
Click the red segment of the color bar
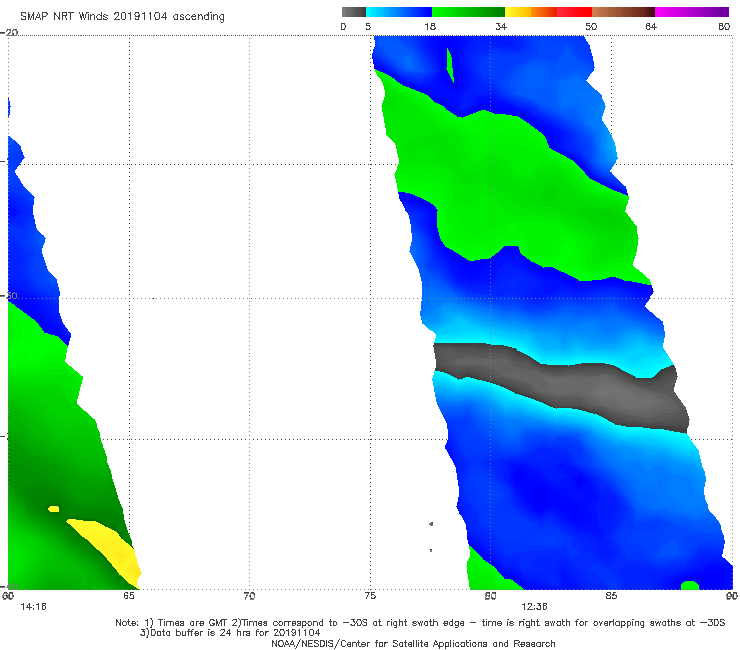tap(574, 12)
